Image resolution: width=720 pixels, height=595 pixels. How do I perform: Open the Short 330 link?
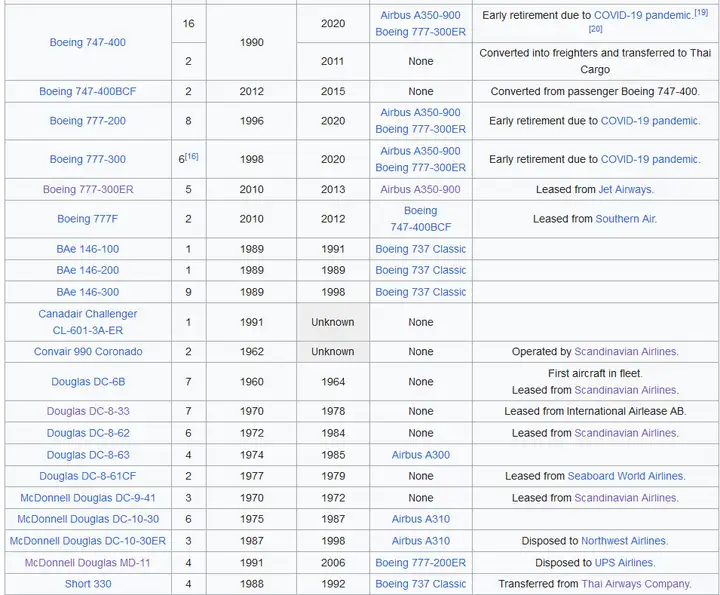coord(88,584)
